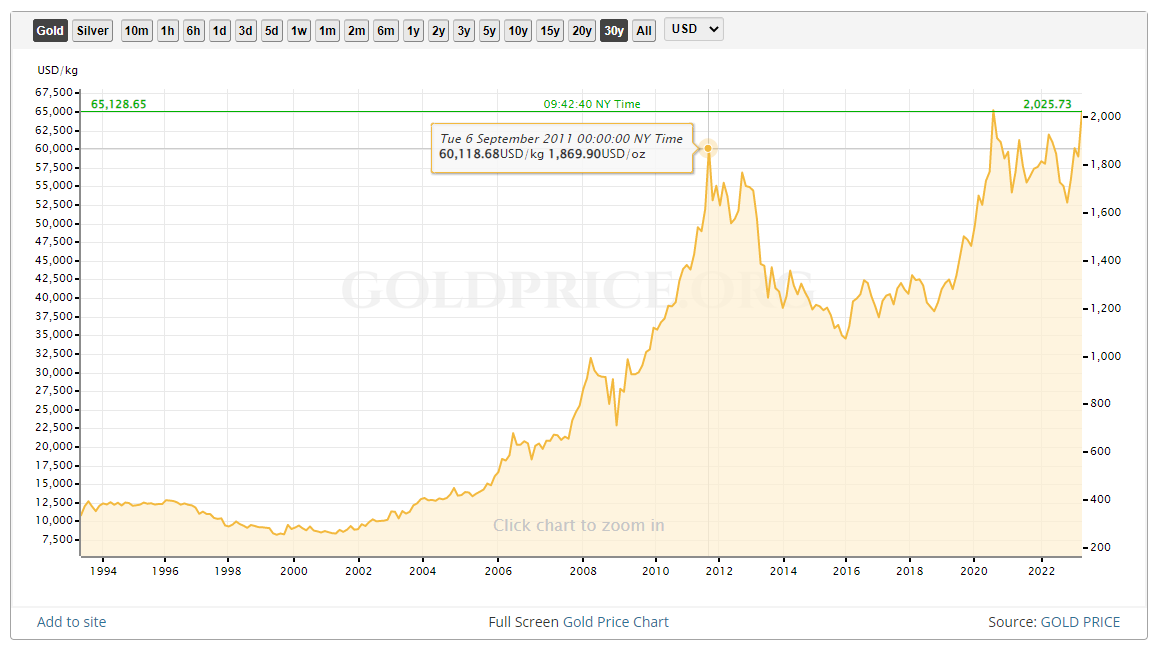Open the Add to site link
The image size is (1154, 645).
coord(71,622)
